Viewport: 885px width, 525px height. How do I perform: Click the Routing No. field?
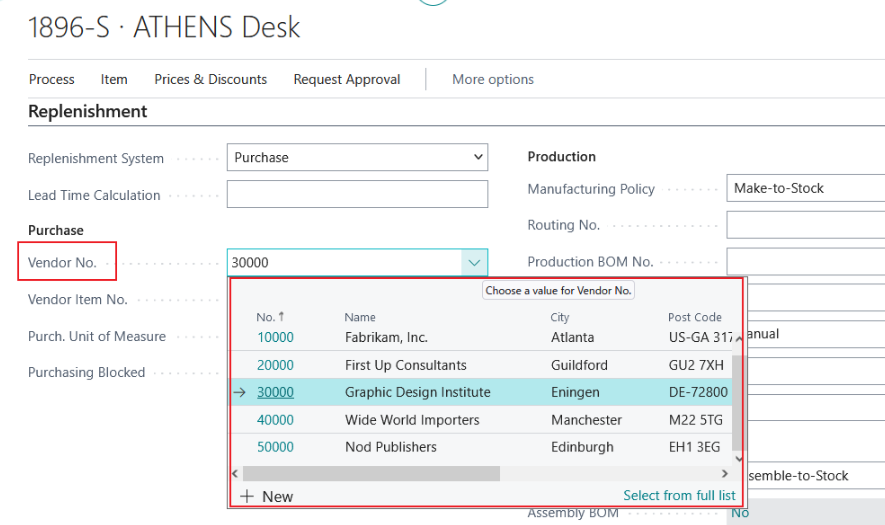805,225
